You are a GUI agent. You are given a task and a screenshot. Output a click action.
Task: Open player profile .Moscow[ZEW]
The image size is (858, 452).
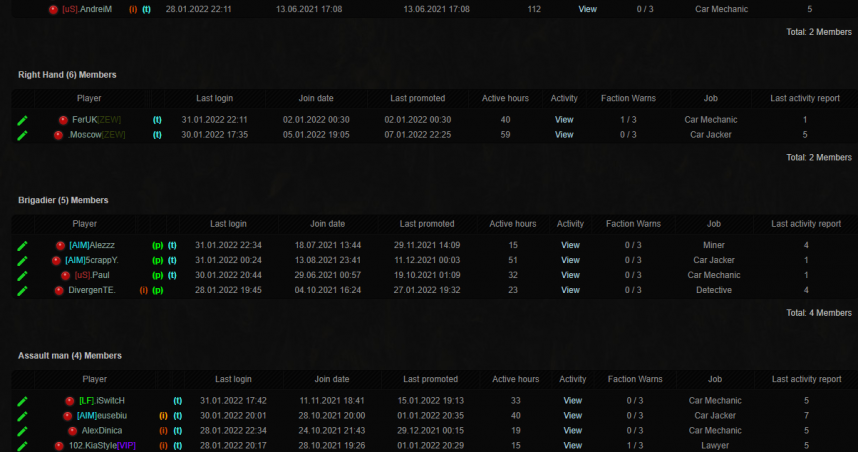tap(96, 135)
